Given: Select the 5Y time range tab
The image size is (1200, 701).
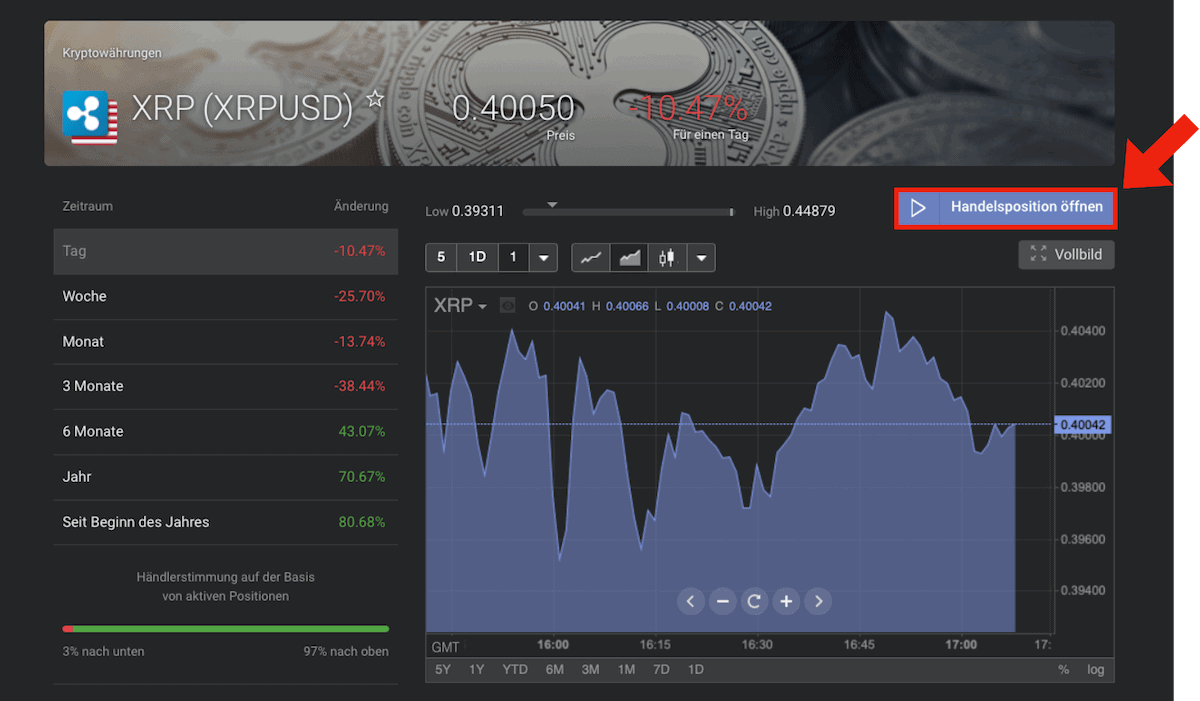Looking at the screenshot, I should pos(442,669).
